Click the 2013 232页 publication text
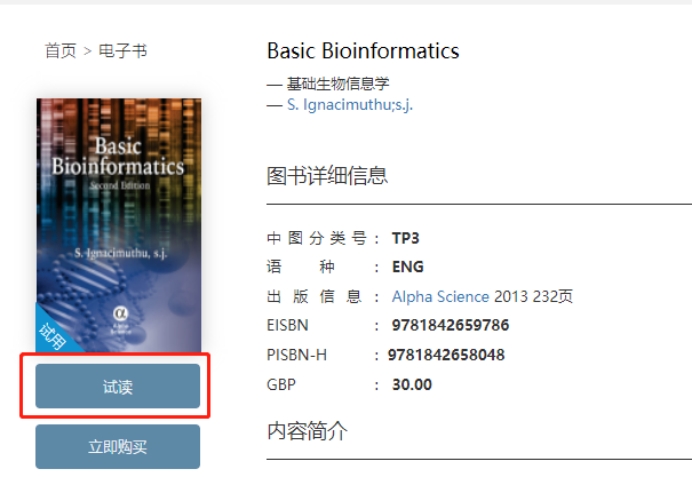The width and height of the screenshot is (692, 477). pyautogui.click(x=534, y=297)
